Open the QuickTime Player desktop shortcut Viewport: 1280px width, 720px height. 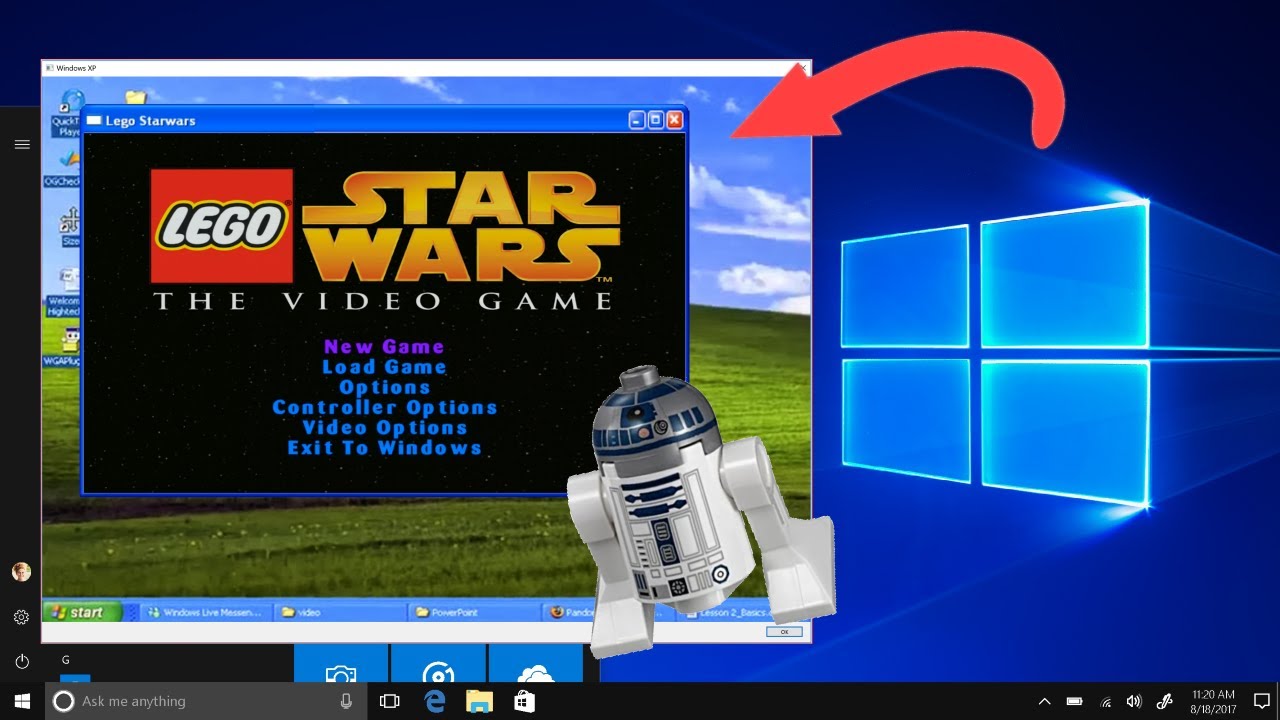click(x=70, y=112)
